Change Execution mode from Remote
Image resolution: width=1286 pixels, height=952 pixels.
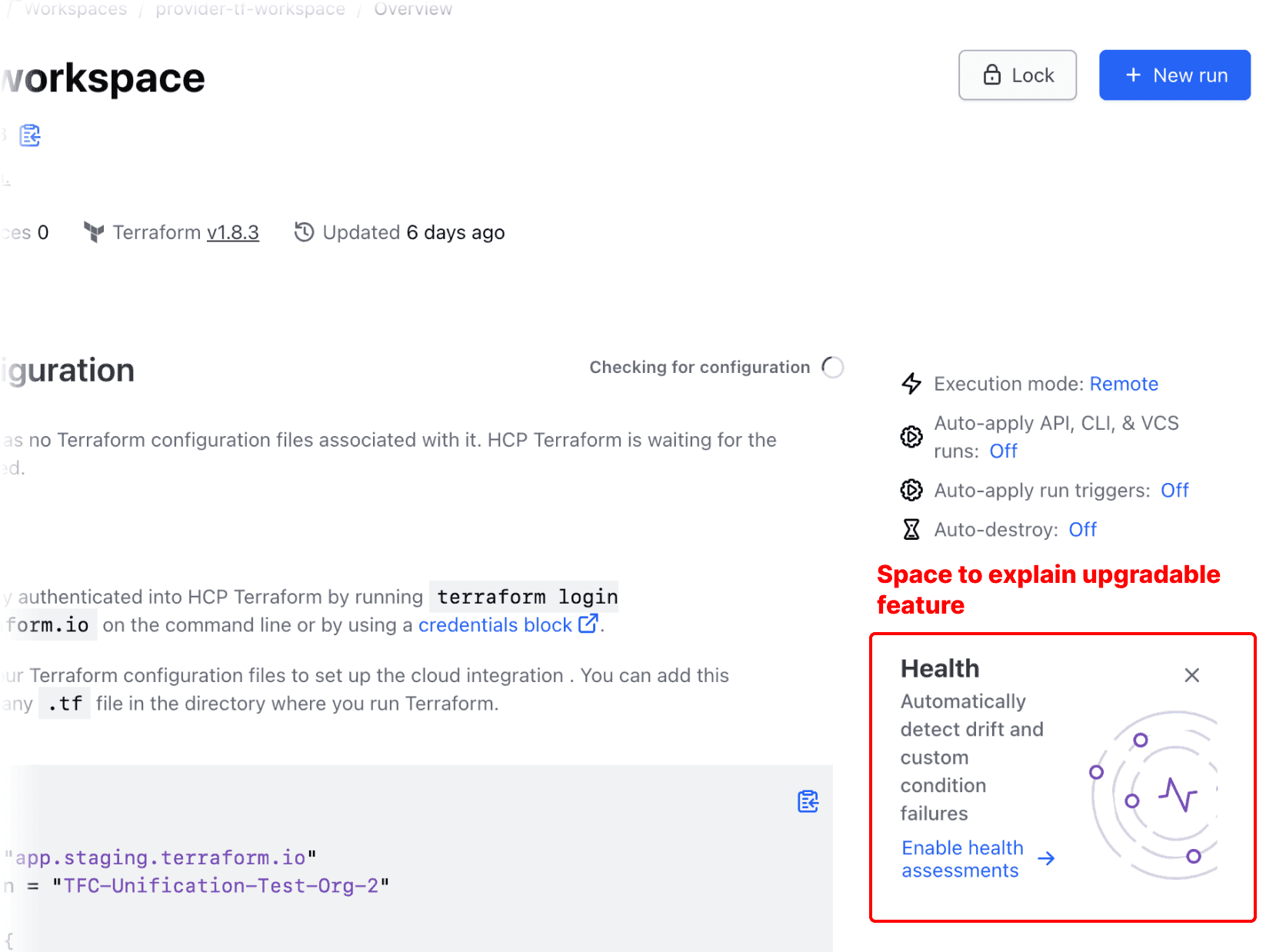(1124, 384)
